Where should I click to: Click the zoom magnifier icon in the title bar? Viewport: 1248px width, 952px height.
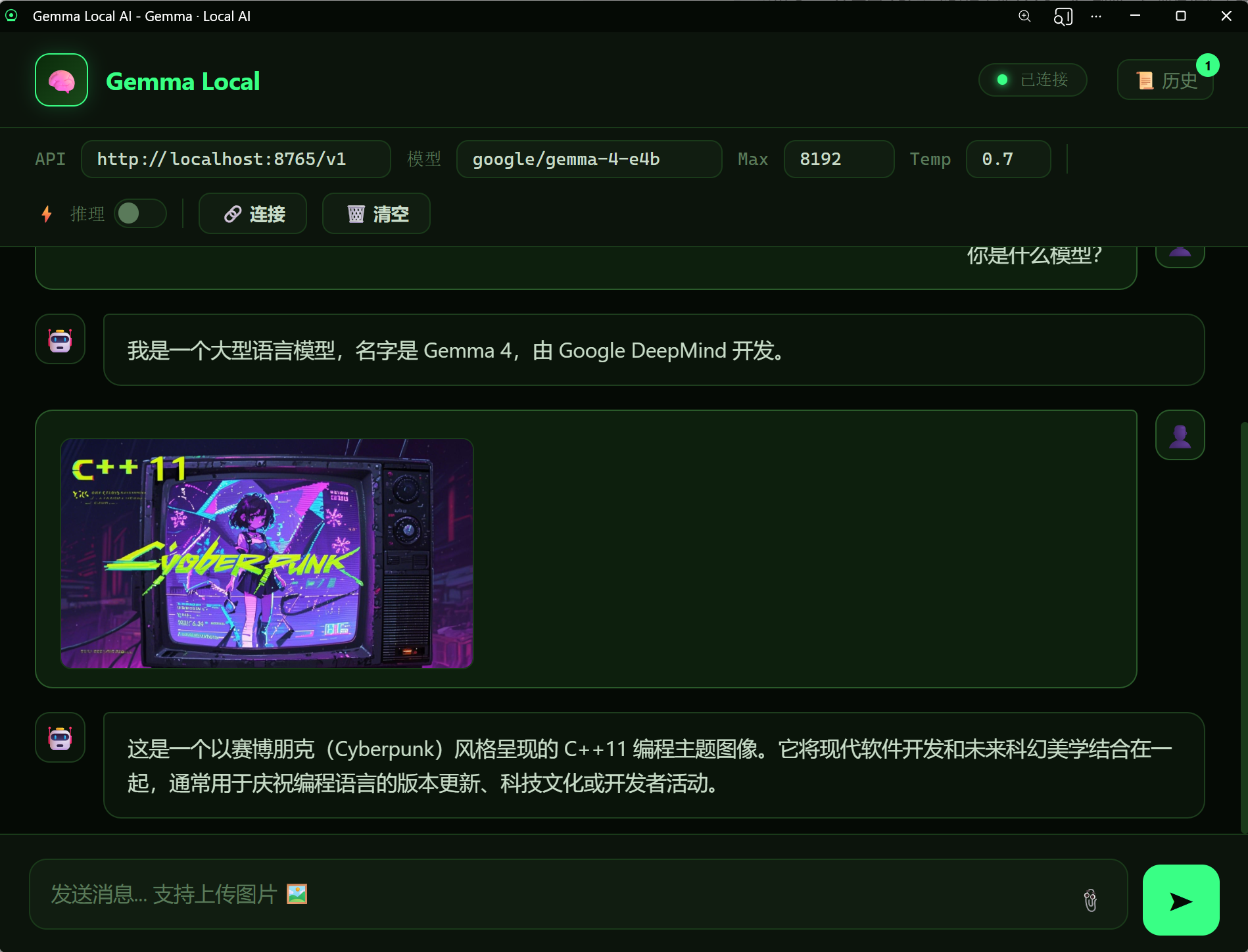[1024, 16]
